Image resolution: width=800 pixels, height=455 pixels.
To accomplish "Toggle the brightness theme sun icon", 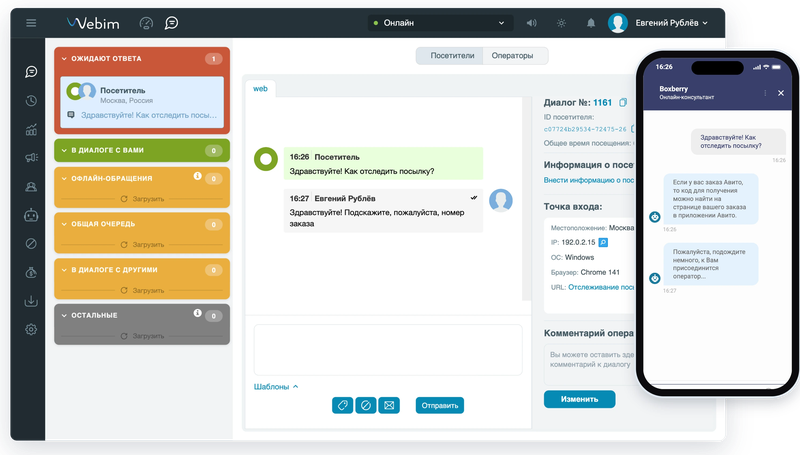I will [x=561, y=23].
